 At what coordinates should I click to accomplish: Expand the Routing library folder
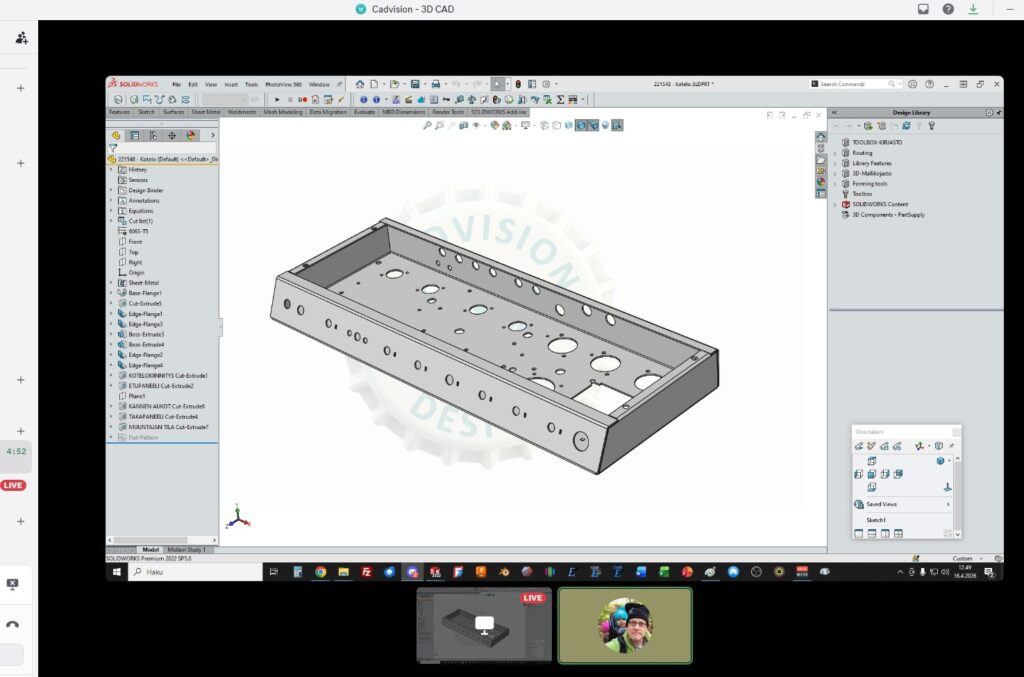point(834,153)
